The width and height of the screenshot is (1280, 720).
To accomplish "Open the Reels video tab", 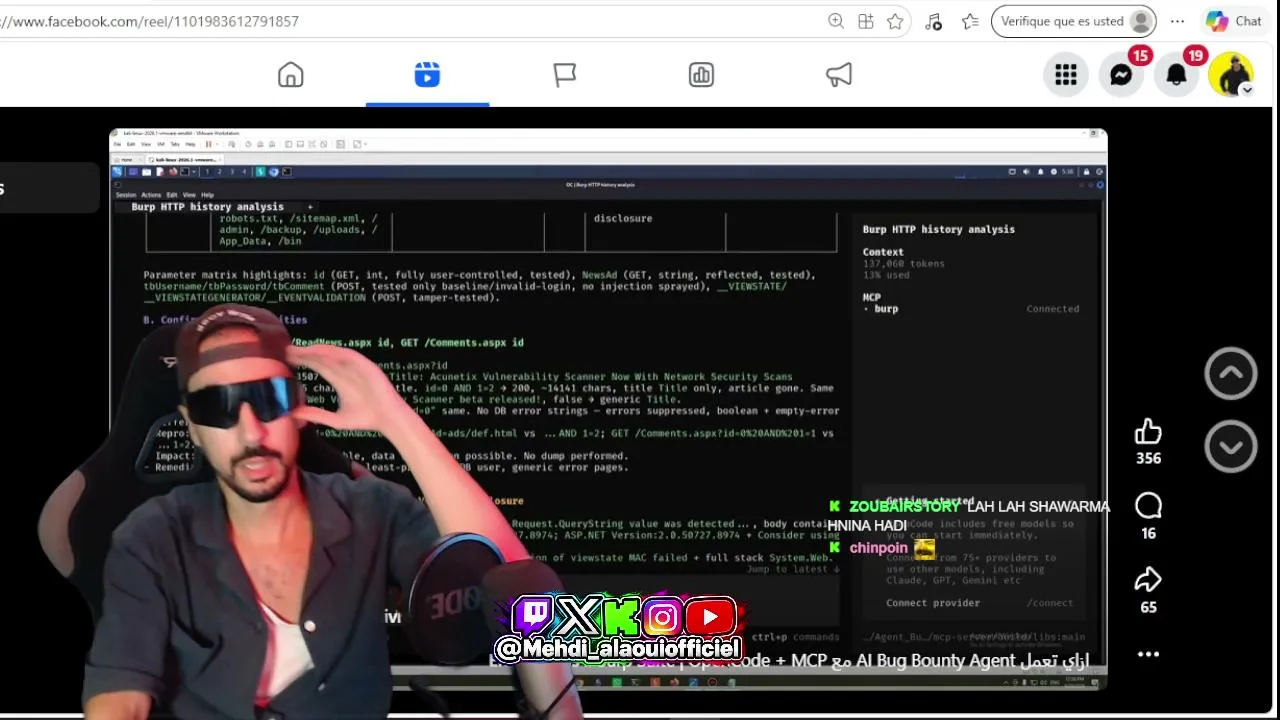I will 427,75.
